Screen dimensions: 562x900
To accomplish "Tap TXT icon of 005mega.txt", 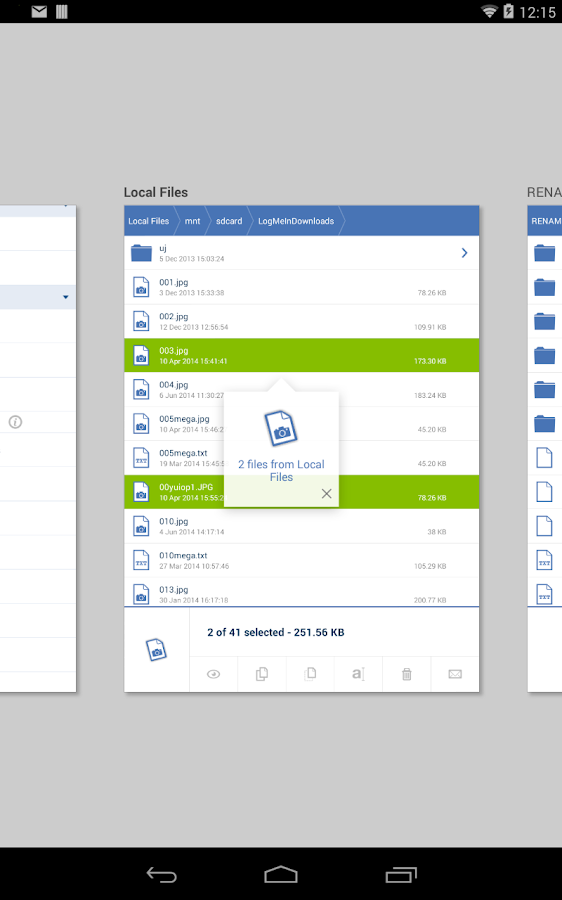I will click(141, 457).
